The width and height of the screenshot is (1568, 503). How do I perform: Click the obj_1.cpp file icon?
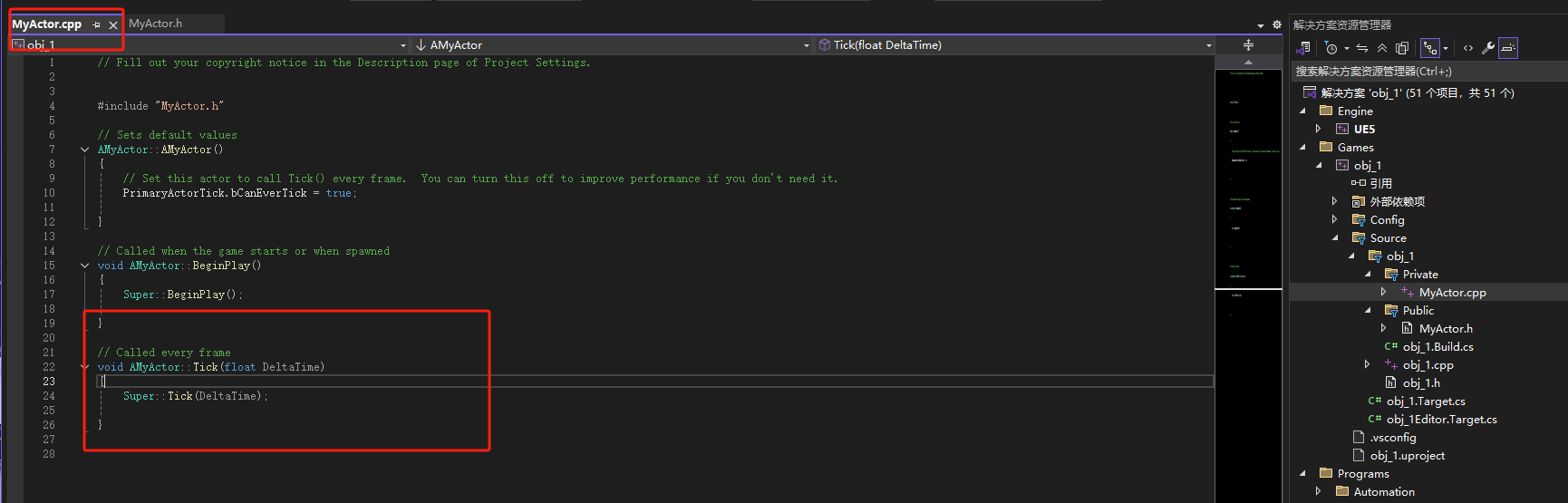(x=1390, y=364)
